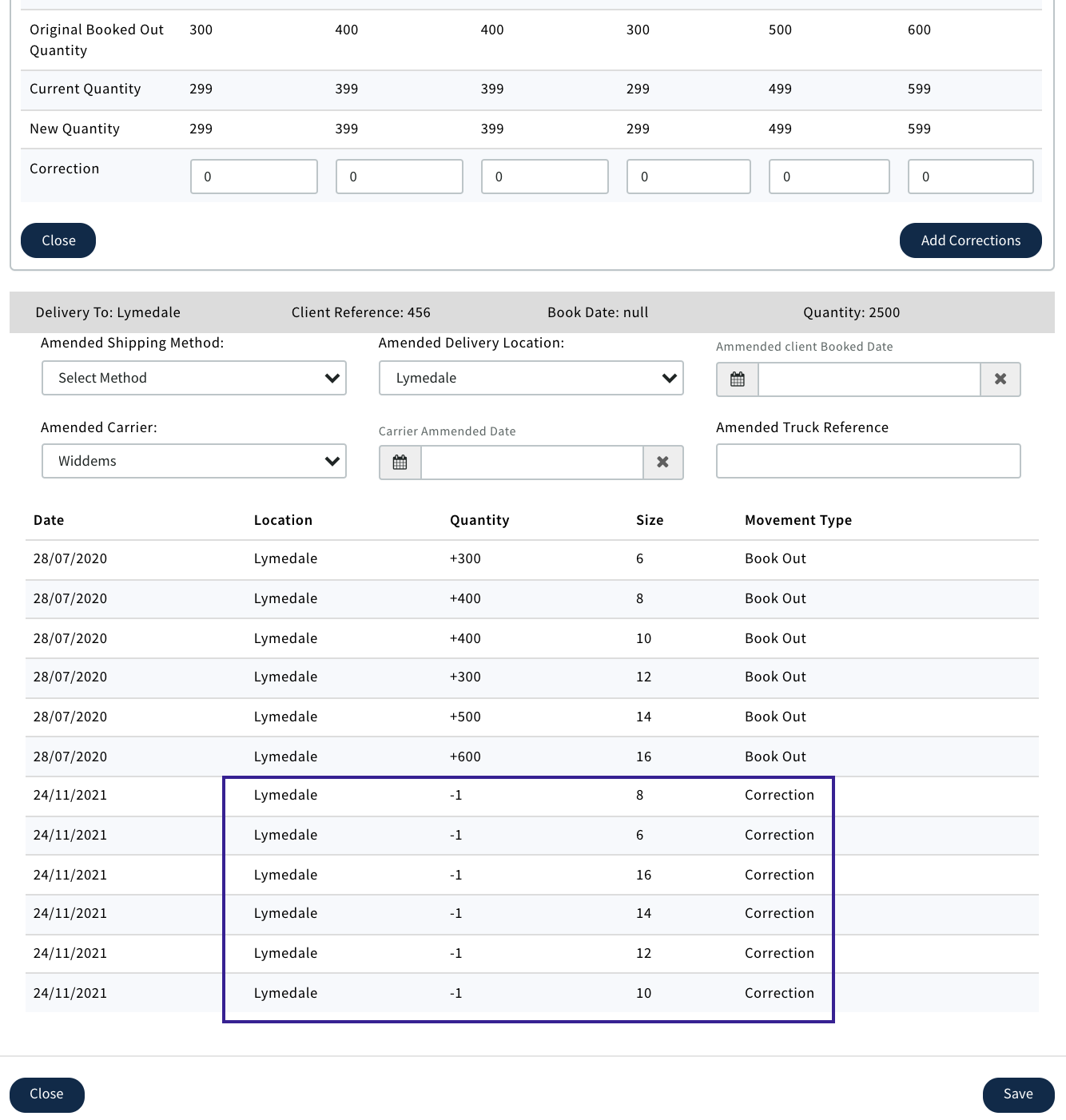
Task: Open the Amended Delivery Location dropdown
Action: (531, 378)
